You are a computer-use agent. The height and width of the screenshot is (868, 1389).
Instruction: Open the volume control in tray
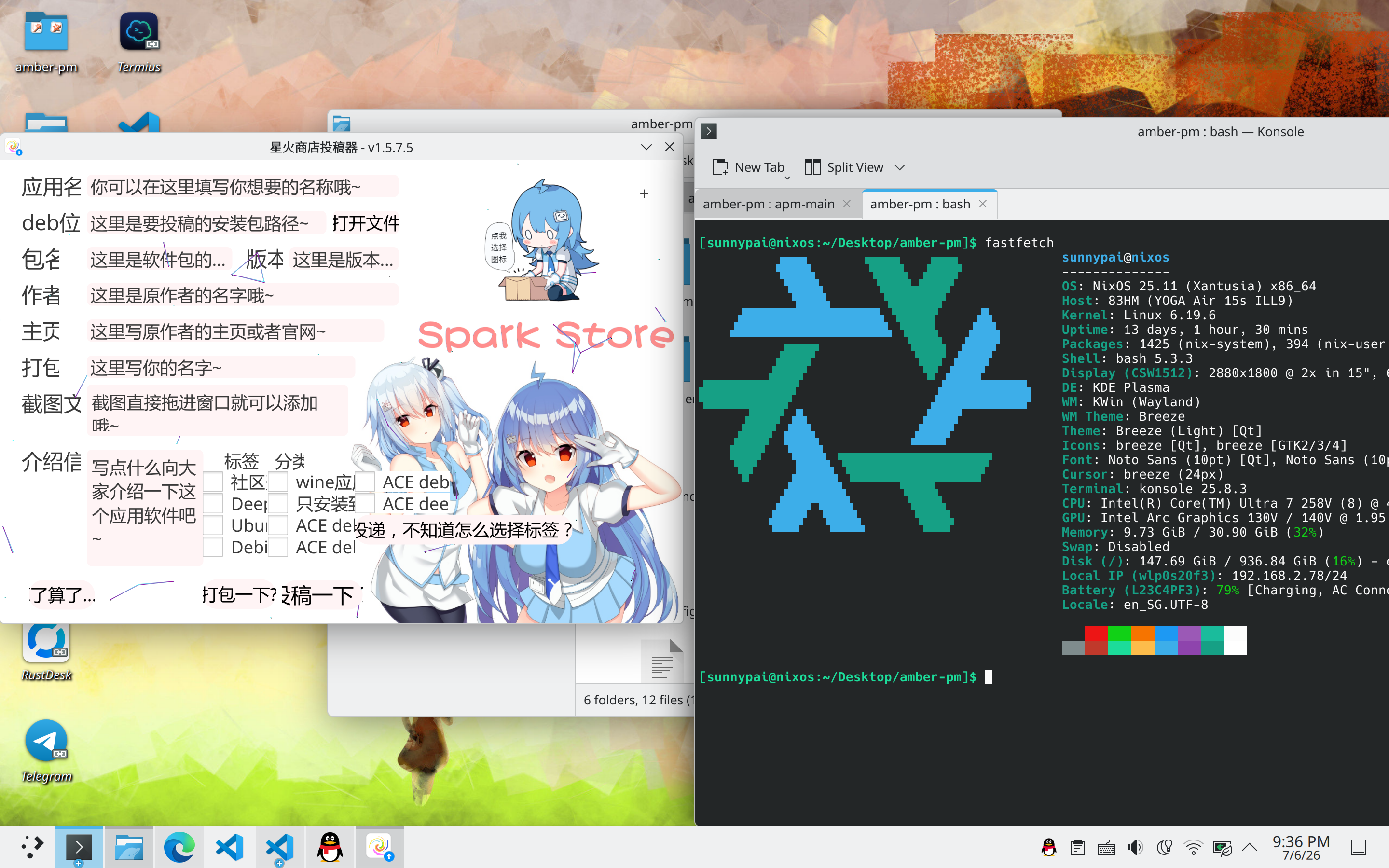pos(1135,847)
